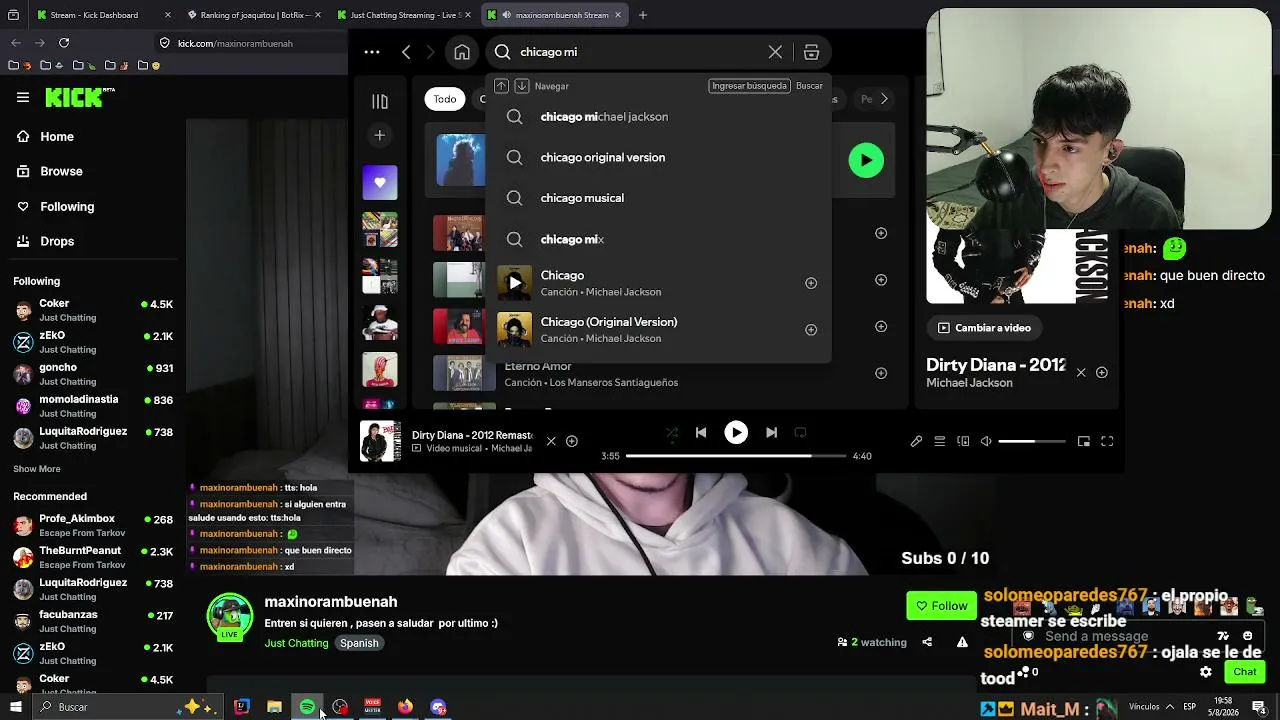1280x720 pixels.
Task: Open Spotify from the Windows taskbar
Action: click(307, 707)
